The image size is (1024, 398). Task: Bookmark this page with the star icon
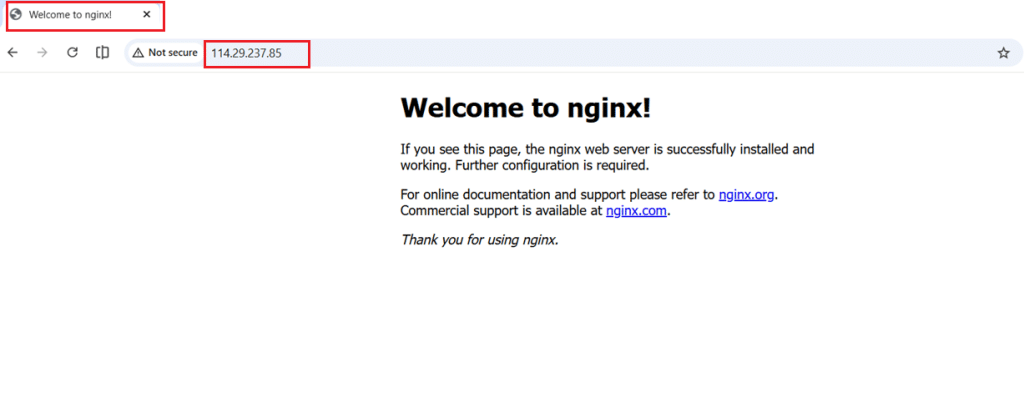1003,54
